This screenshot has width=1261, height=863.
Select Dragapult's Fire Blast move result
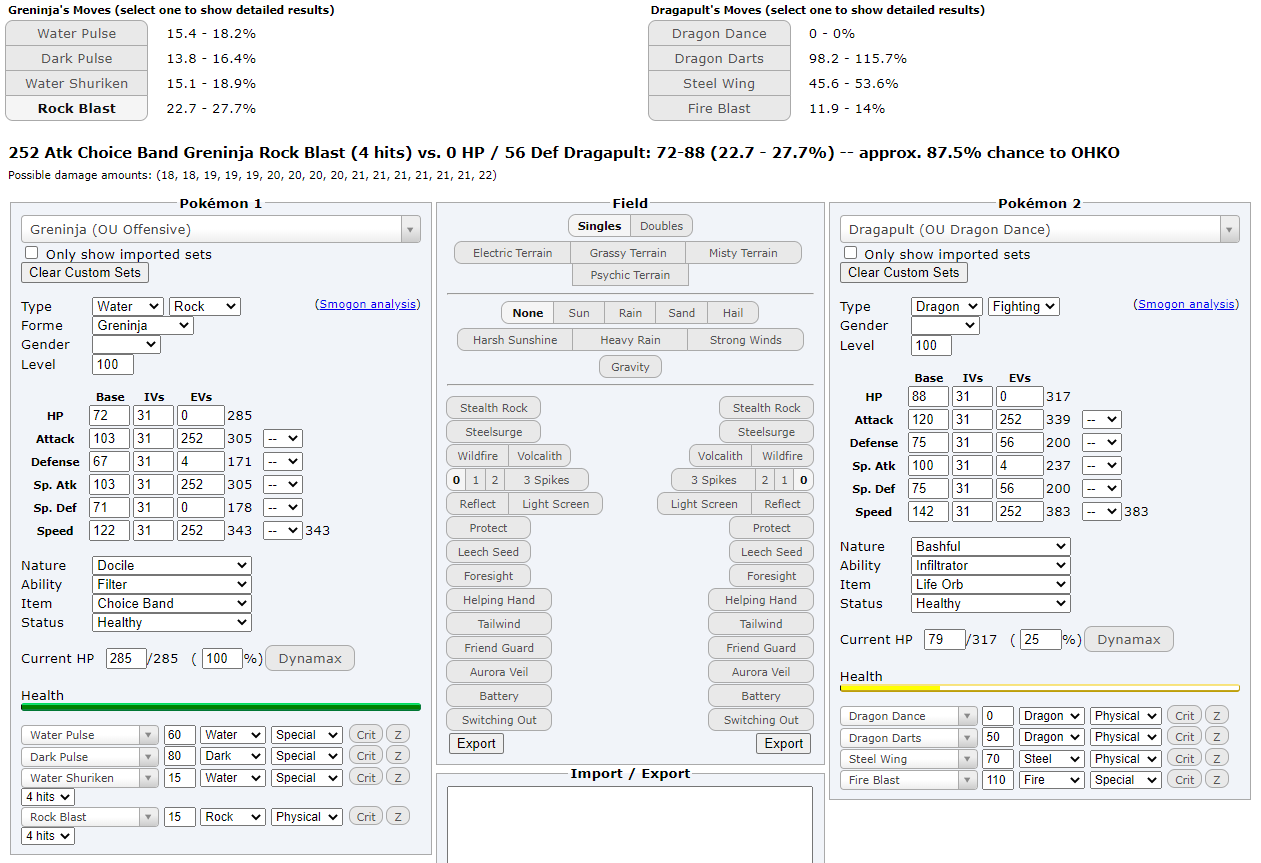(x=719, y=108)
